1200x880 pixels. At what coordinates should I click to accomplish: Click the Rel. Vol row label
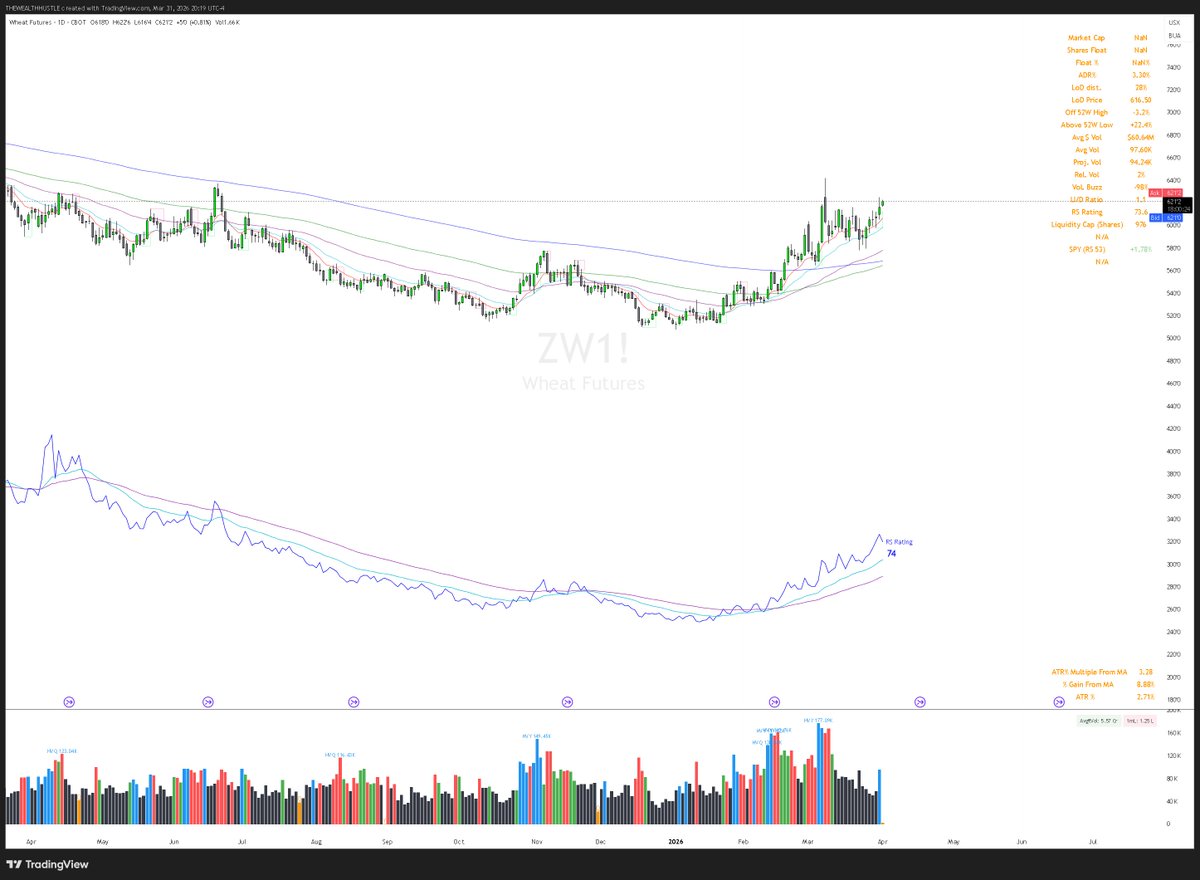[x=1086, y=174]
